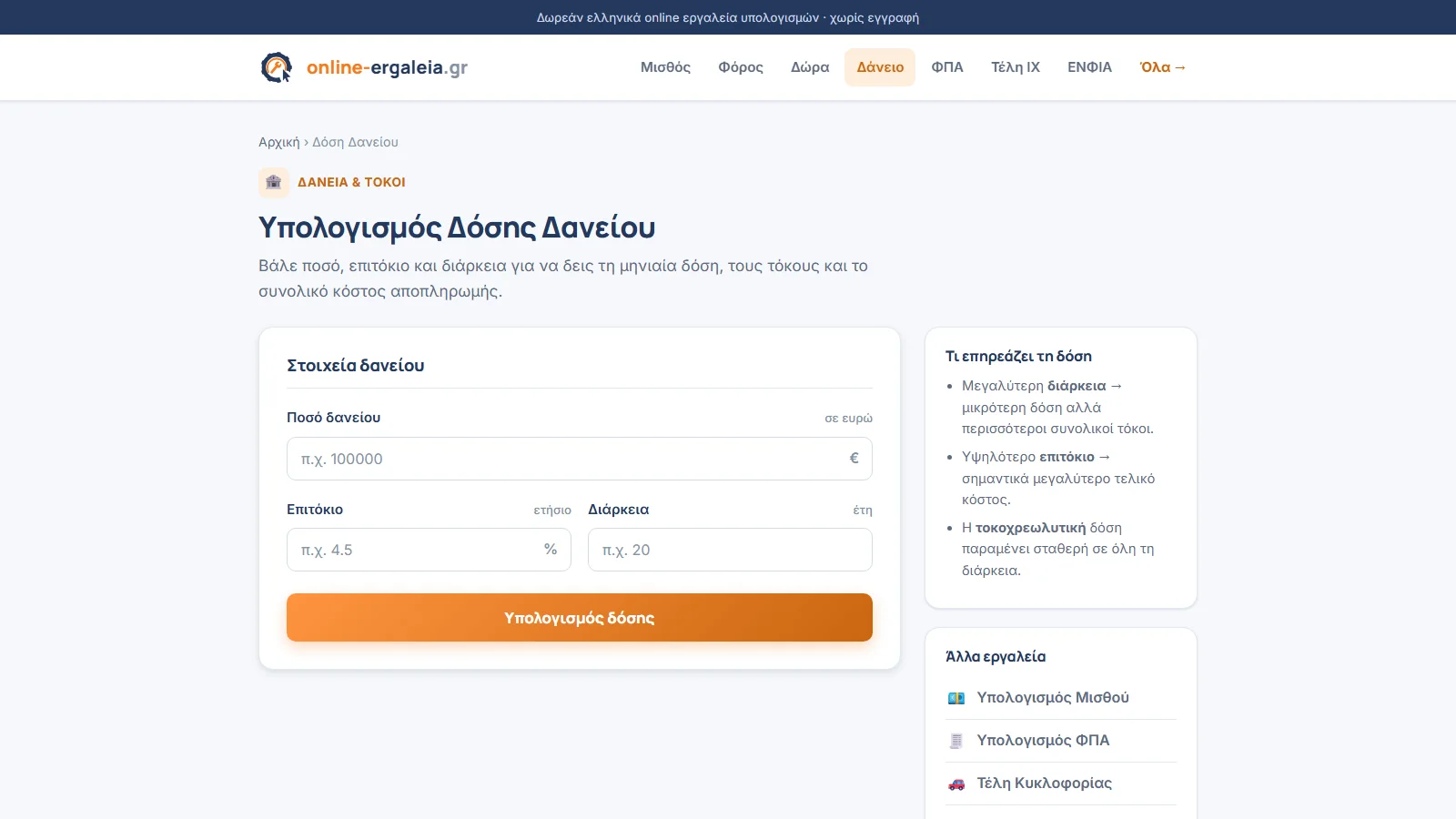This screenshot has height=819, width=1456.
Task: Click the bank icon beside ΔΑΝΕΙΑ & ΤΟΚΟΙ
Action: [274, 182]
